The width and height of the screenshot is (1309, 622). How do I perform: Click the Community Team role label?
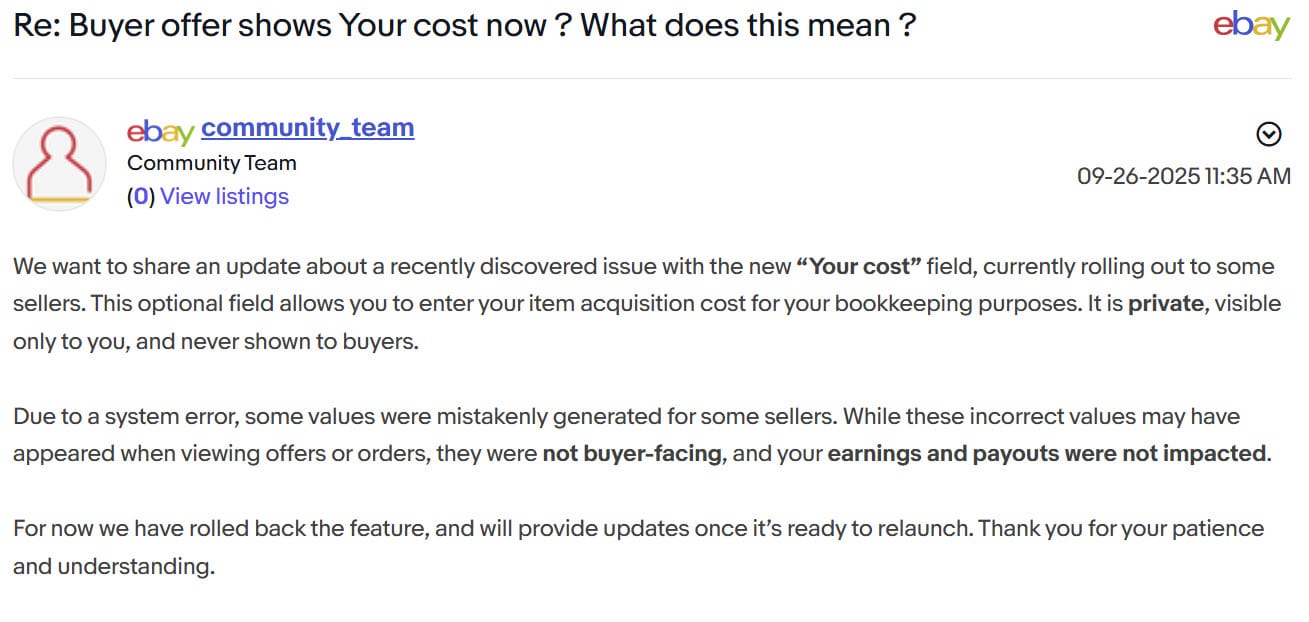click(x=211, y=162)
